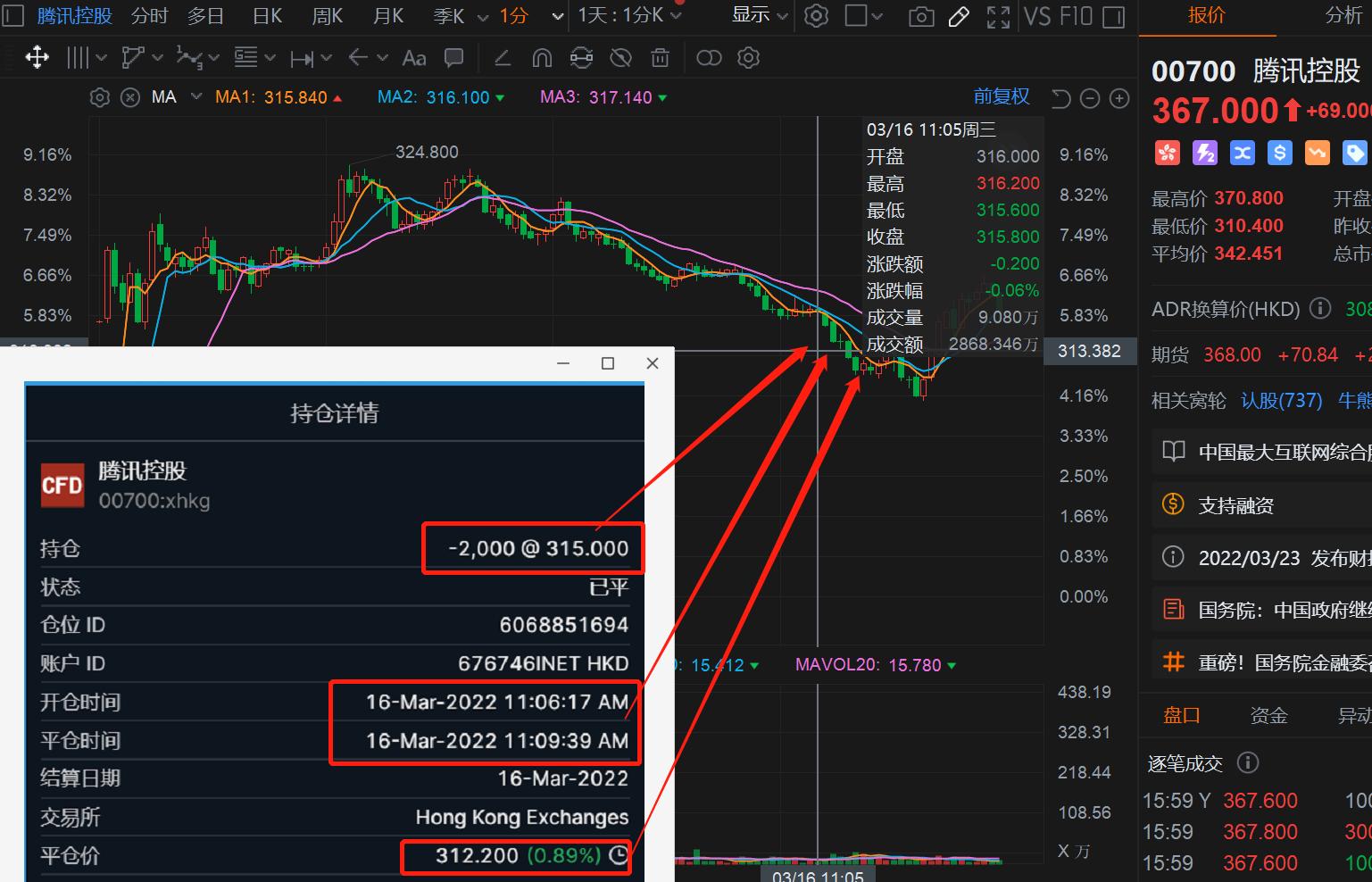Click the Hong Kong flag badge icon
Viewport: 1372px width, 882px height.
(1168, 153)
